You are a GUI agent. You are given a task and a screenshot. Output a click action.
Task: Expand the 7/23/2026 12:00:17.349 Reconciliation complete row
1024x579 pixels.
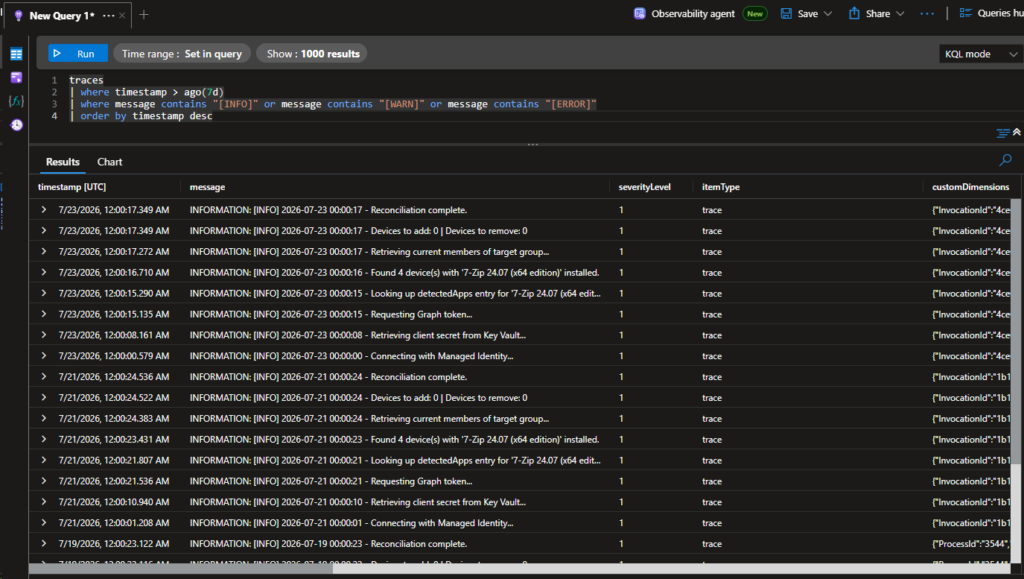(44, 210)
